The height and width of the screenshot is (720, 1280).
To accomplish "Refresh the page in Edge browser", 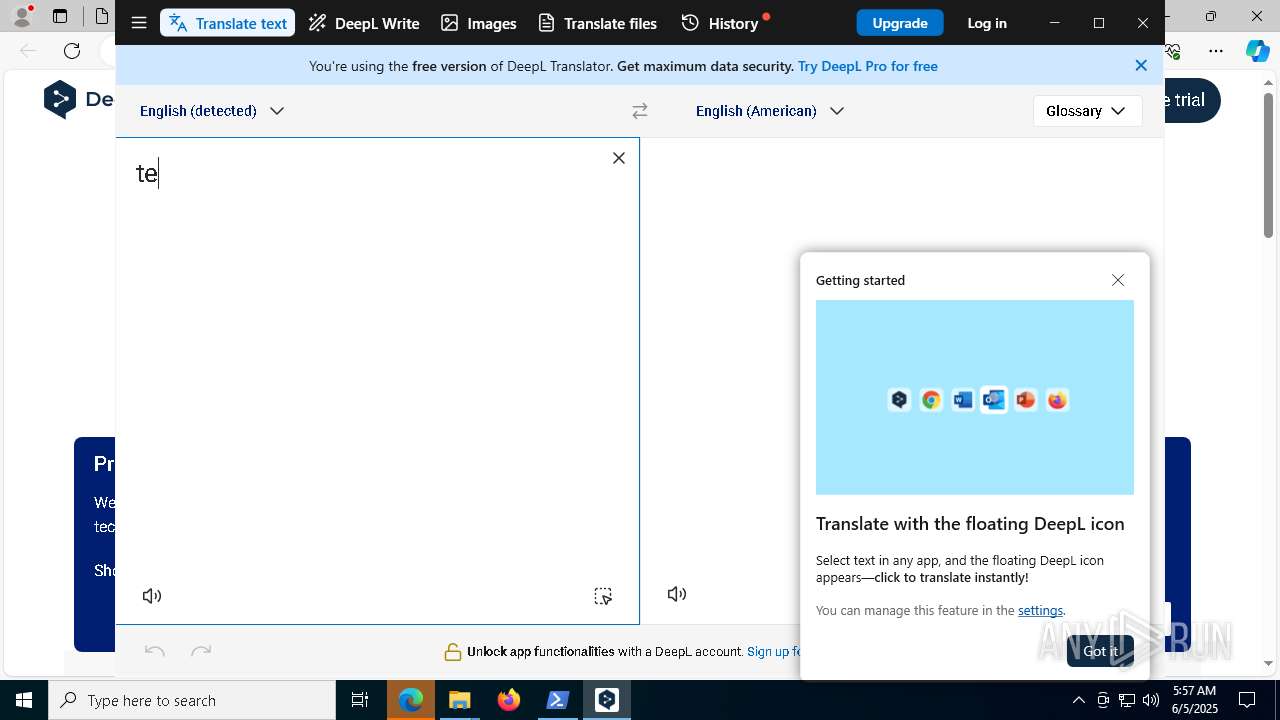I will pos(72,50).
